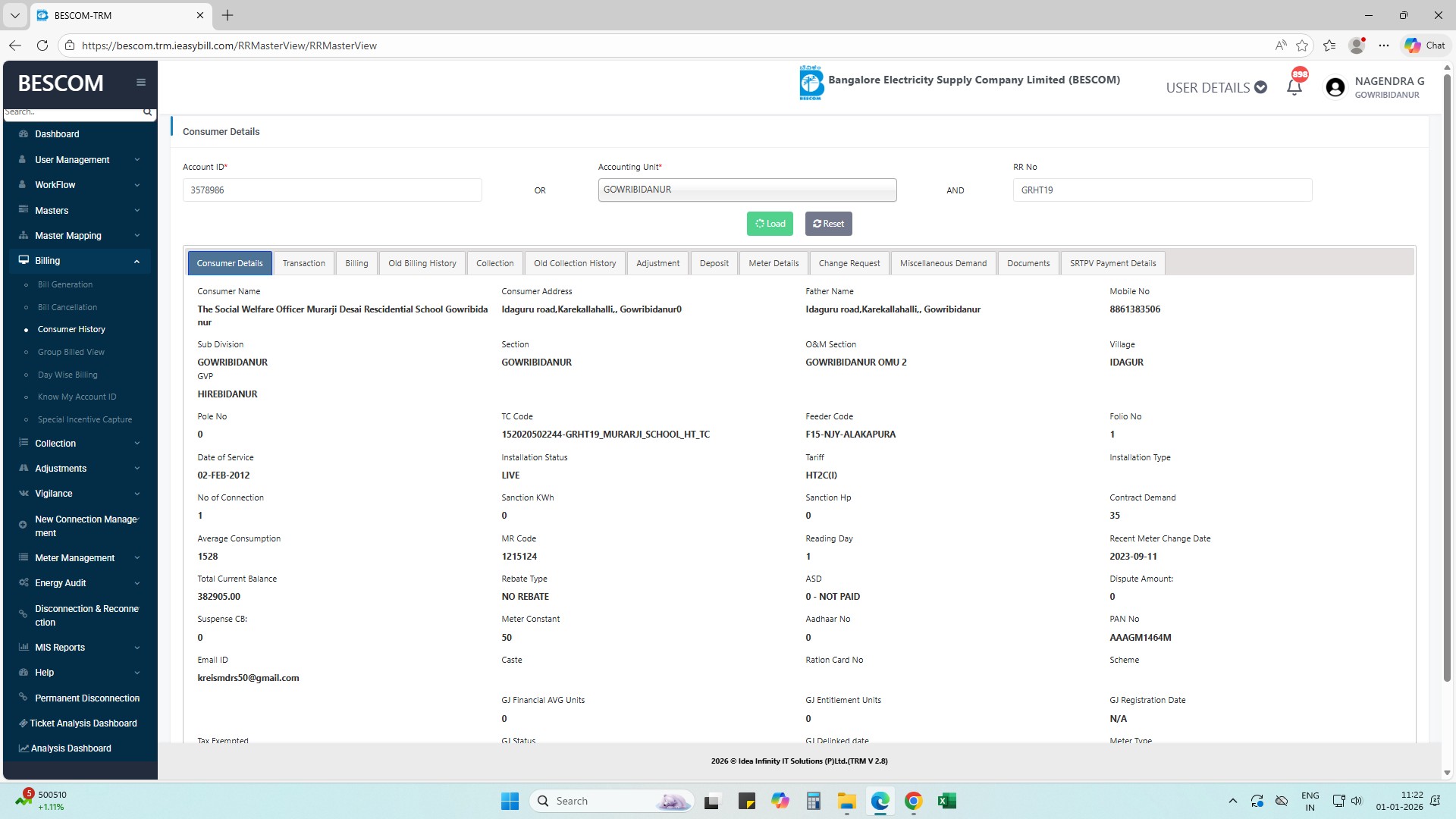Open Excel from the Windows taskbar
1456x819 pixels.
pos(946,802)
